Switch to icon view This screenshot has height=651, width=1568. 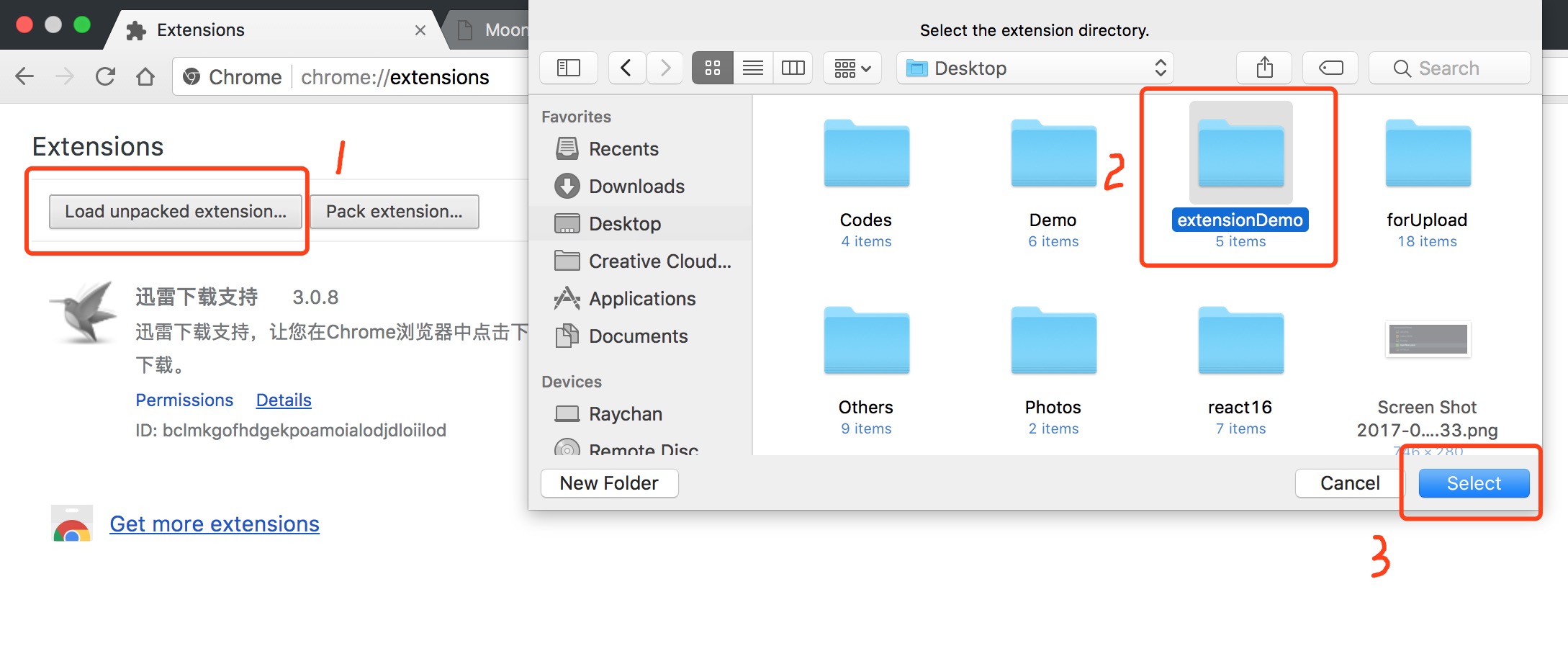(x=712, y=68)
